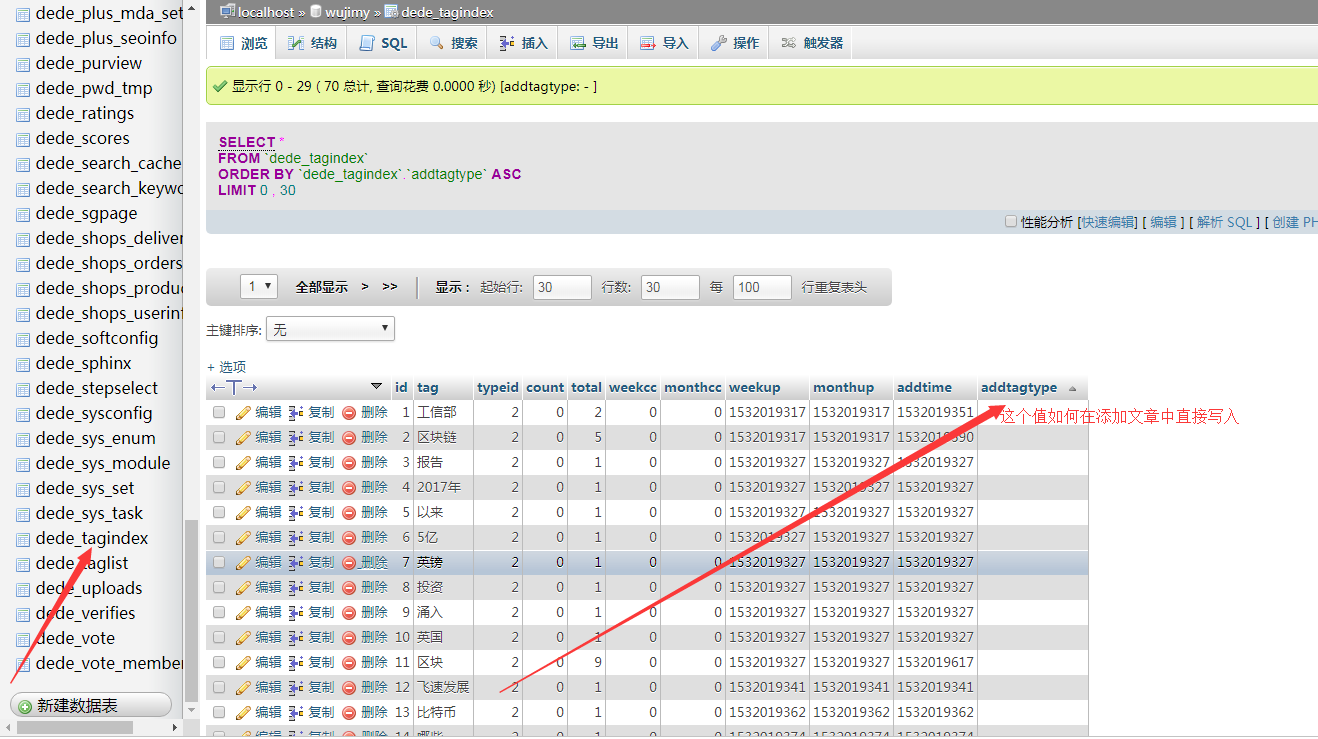Click copy icon for row 区块 id 11

296,662
